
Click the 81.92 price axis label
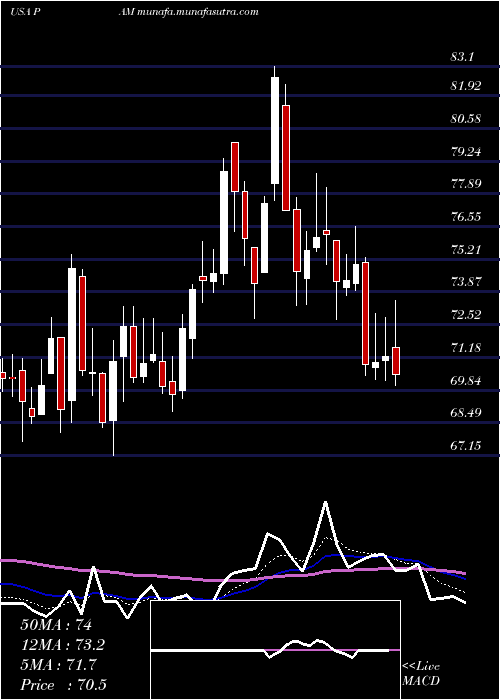[x=466, y=86]
